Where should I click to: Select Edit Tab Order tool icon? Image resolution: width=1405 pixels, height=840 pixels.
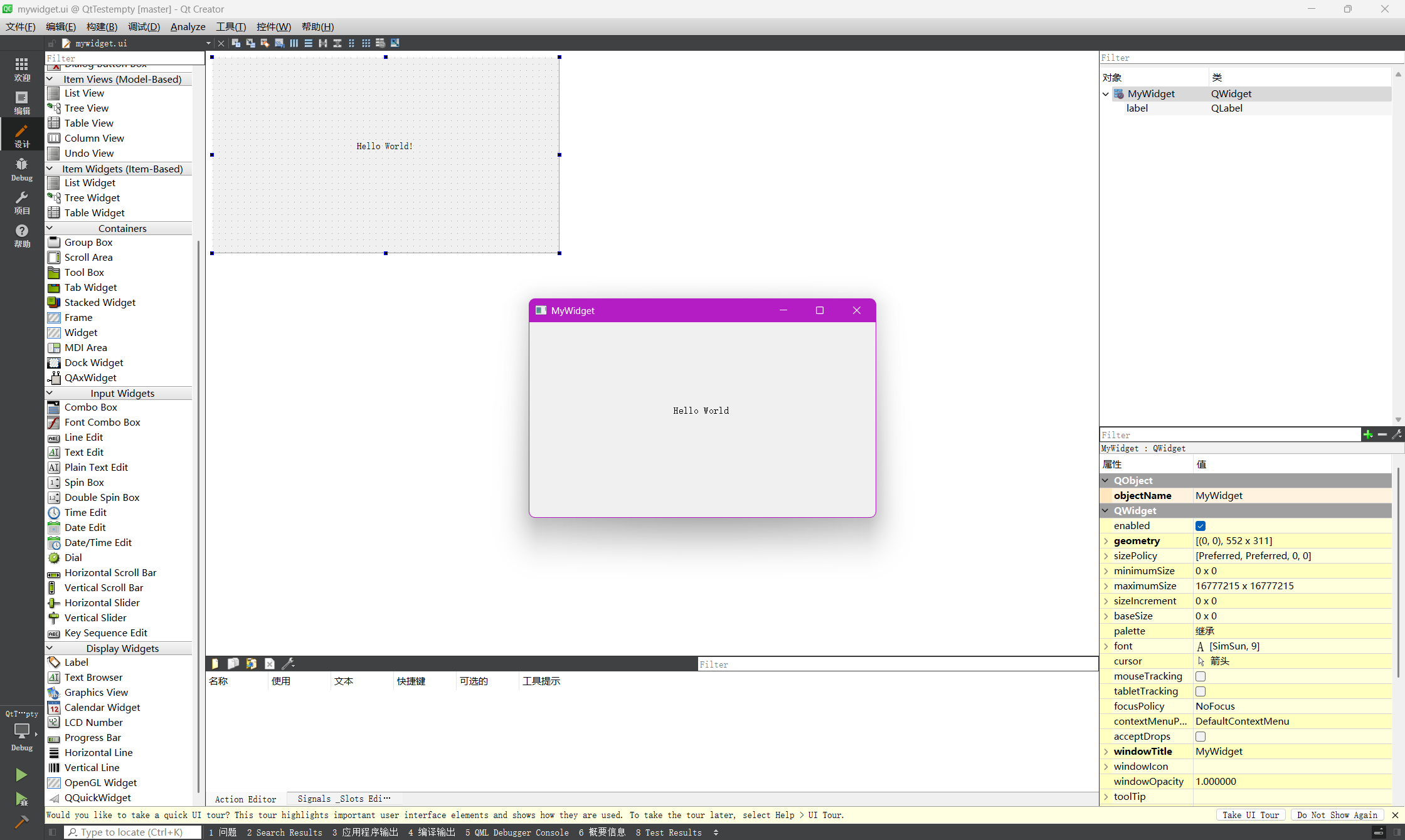279,43
